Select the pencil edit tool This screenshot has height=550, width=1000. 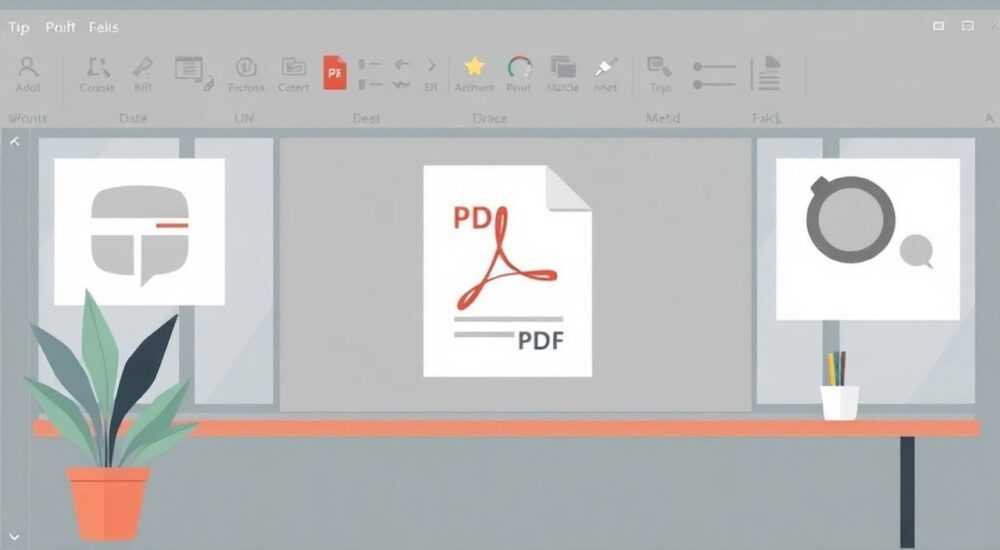pyautogui.click(x=142, y=75)
